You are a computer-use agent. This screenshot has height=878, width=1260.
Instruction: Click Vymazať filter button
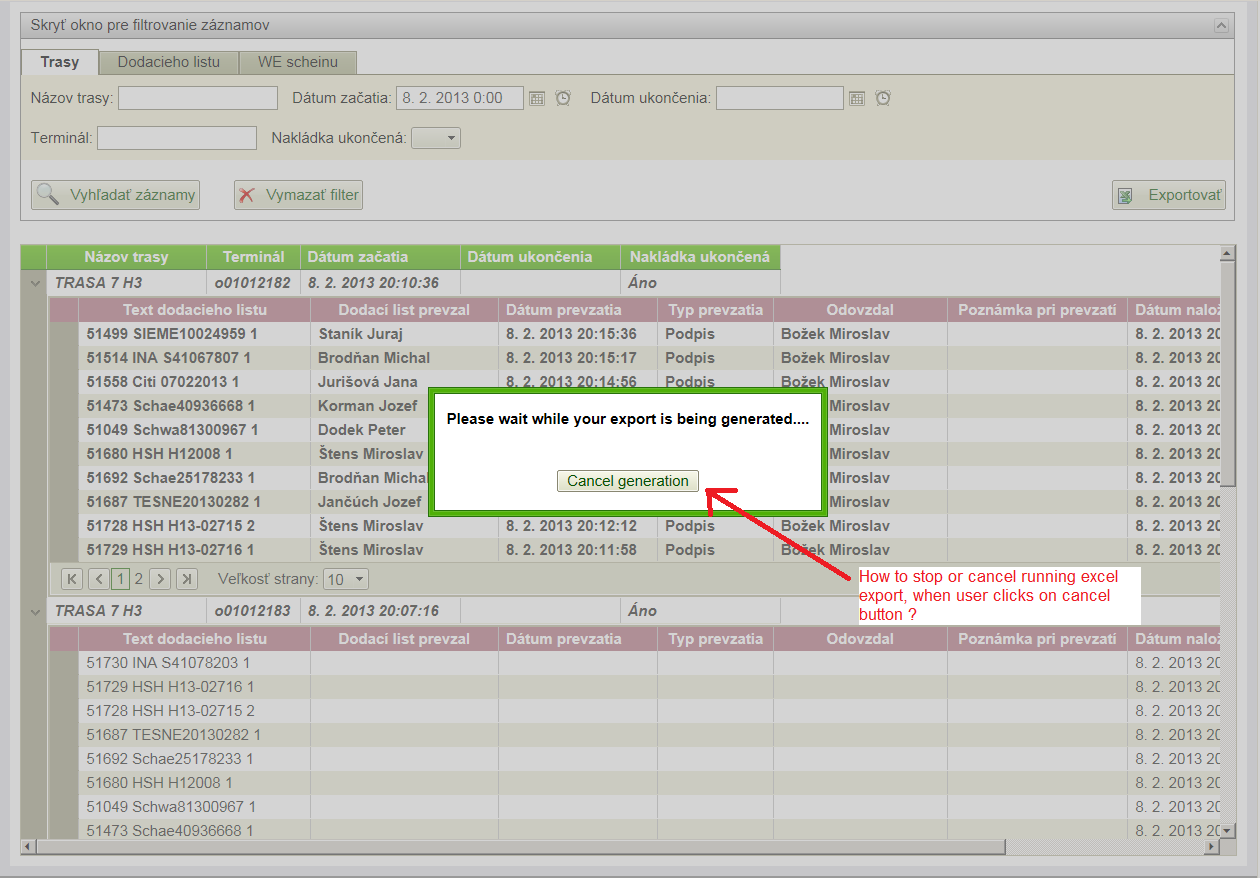tap(298, 195)
